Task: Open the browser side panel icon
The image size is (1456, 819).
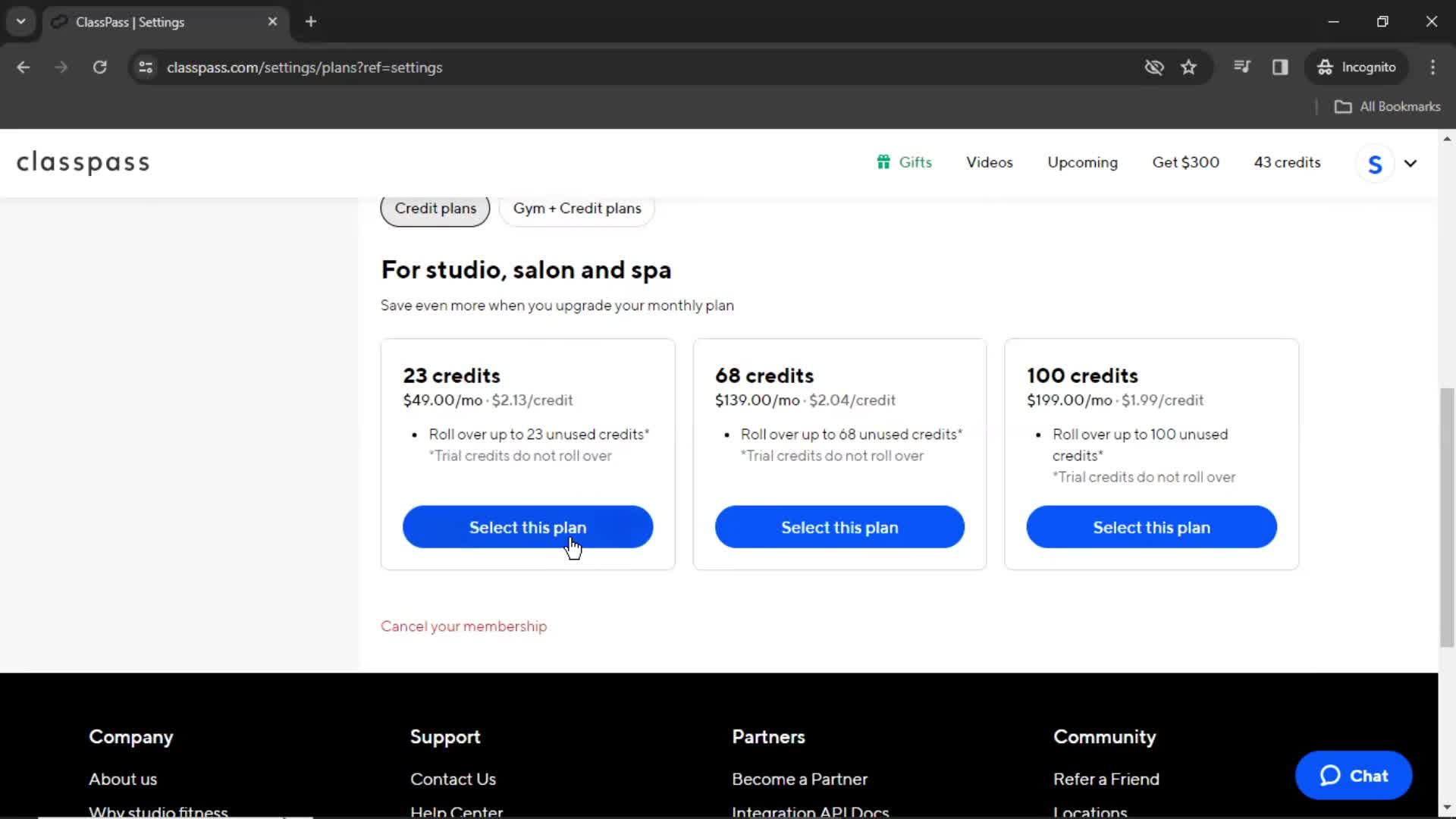Action: (x=1280, y=67)
